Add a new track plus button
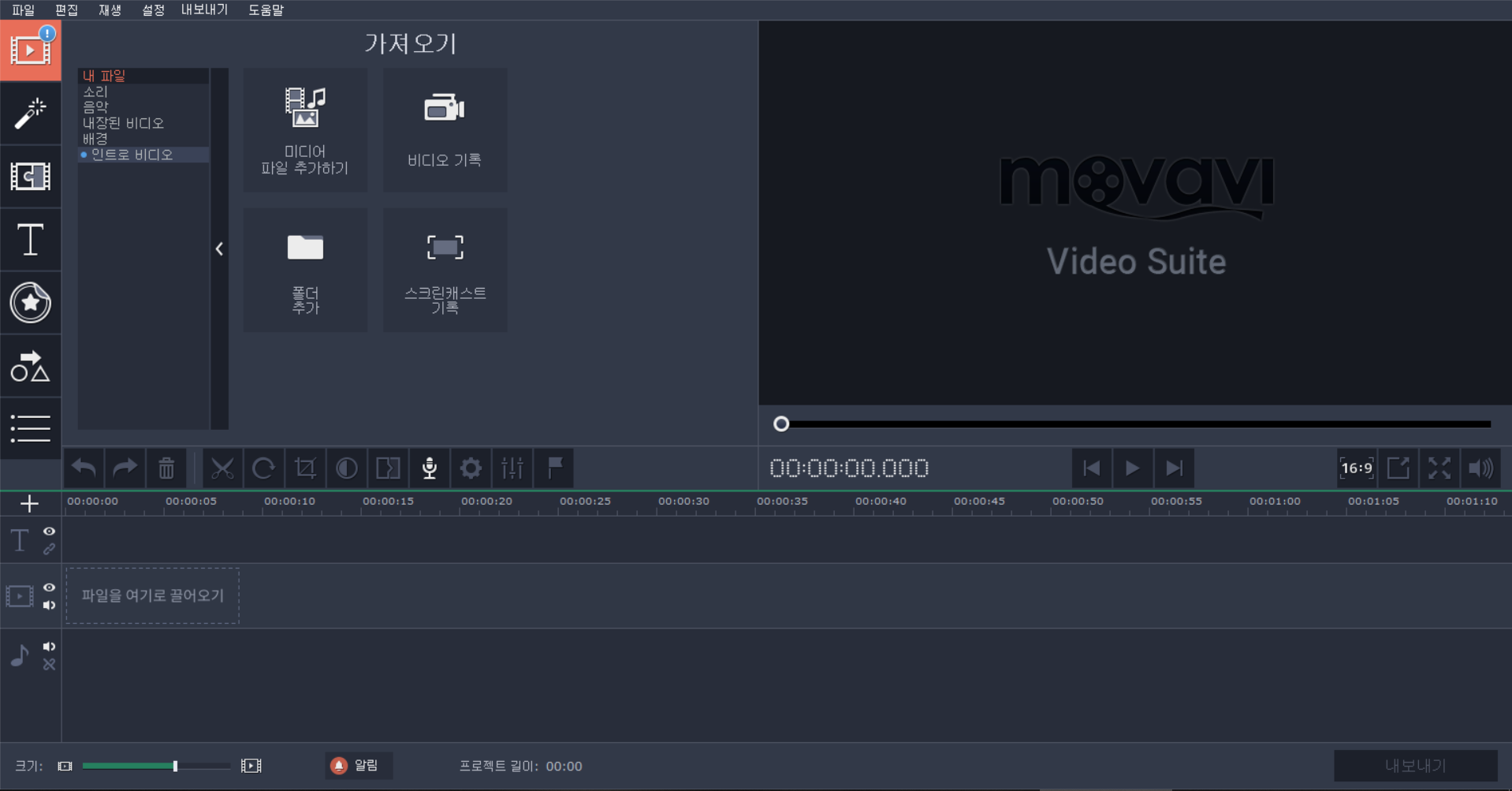 tap(29, 503)
